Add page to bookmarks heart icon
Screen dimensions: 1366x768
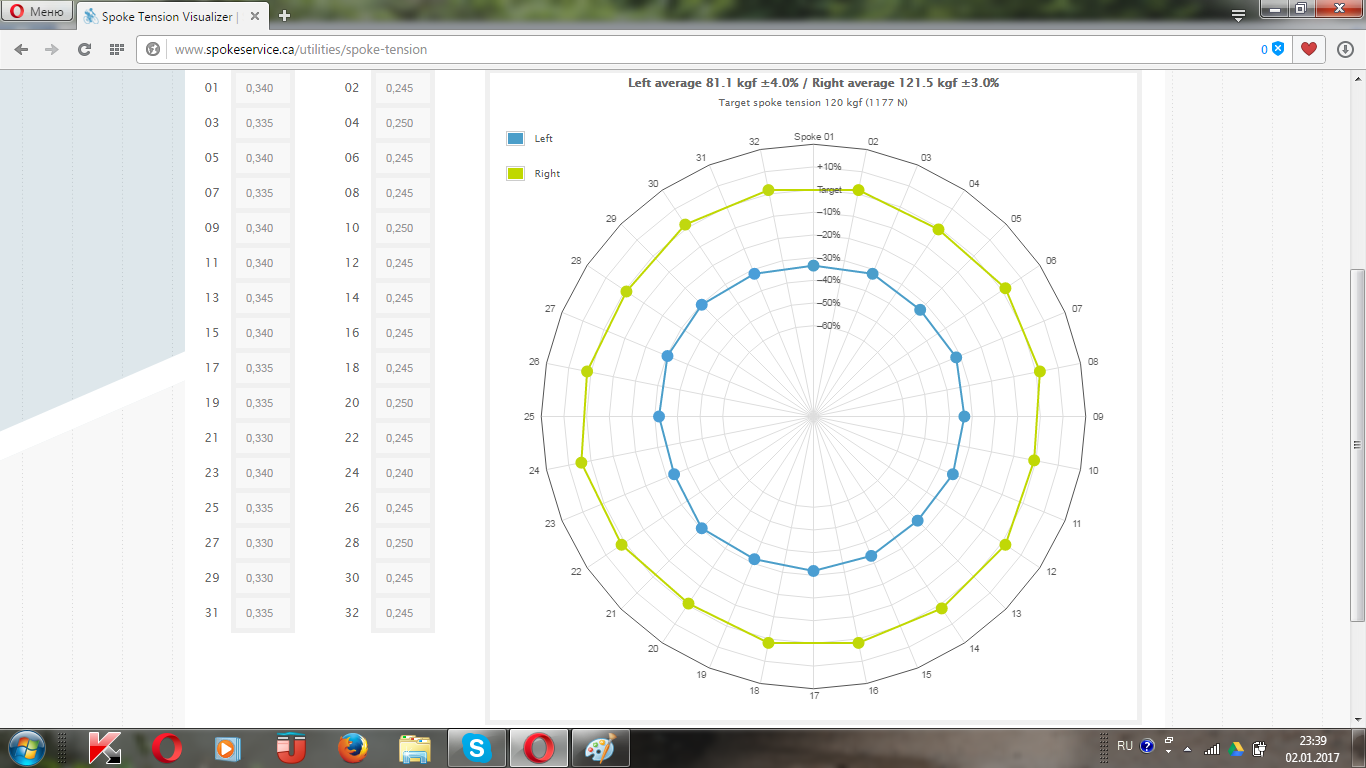[x=1309, y=49]
